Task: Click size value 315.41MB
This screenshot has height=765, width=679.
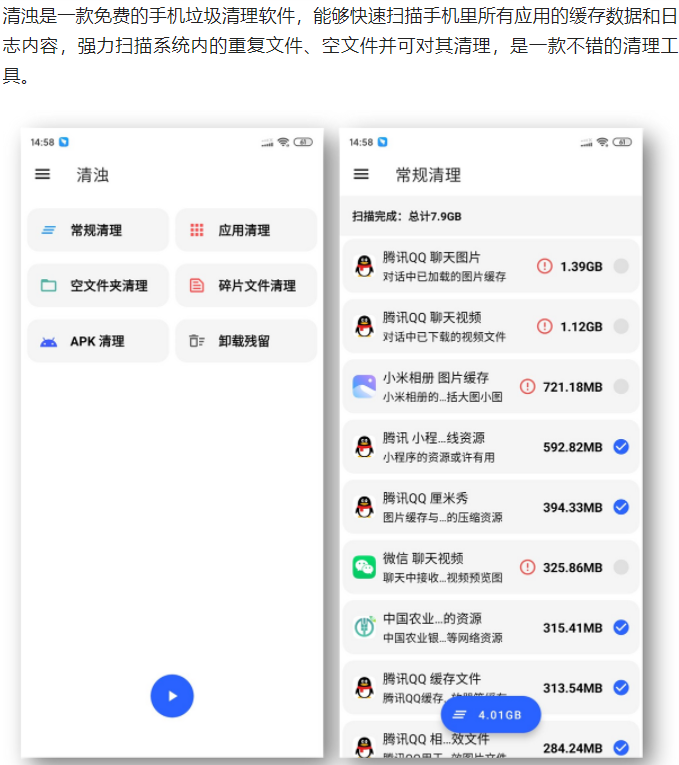Action: [x=573, y=628]
